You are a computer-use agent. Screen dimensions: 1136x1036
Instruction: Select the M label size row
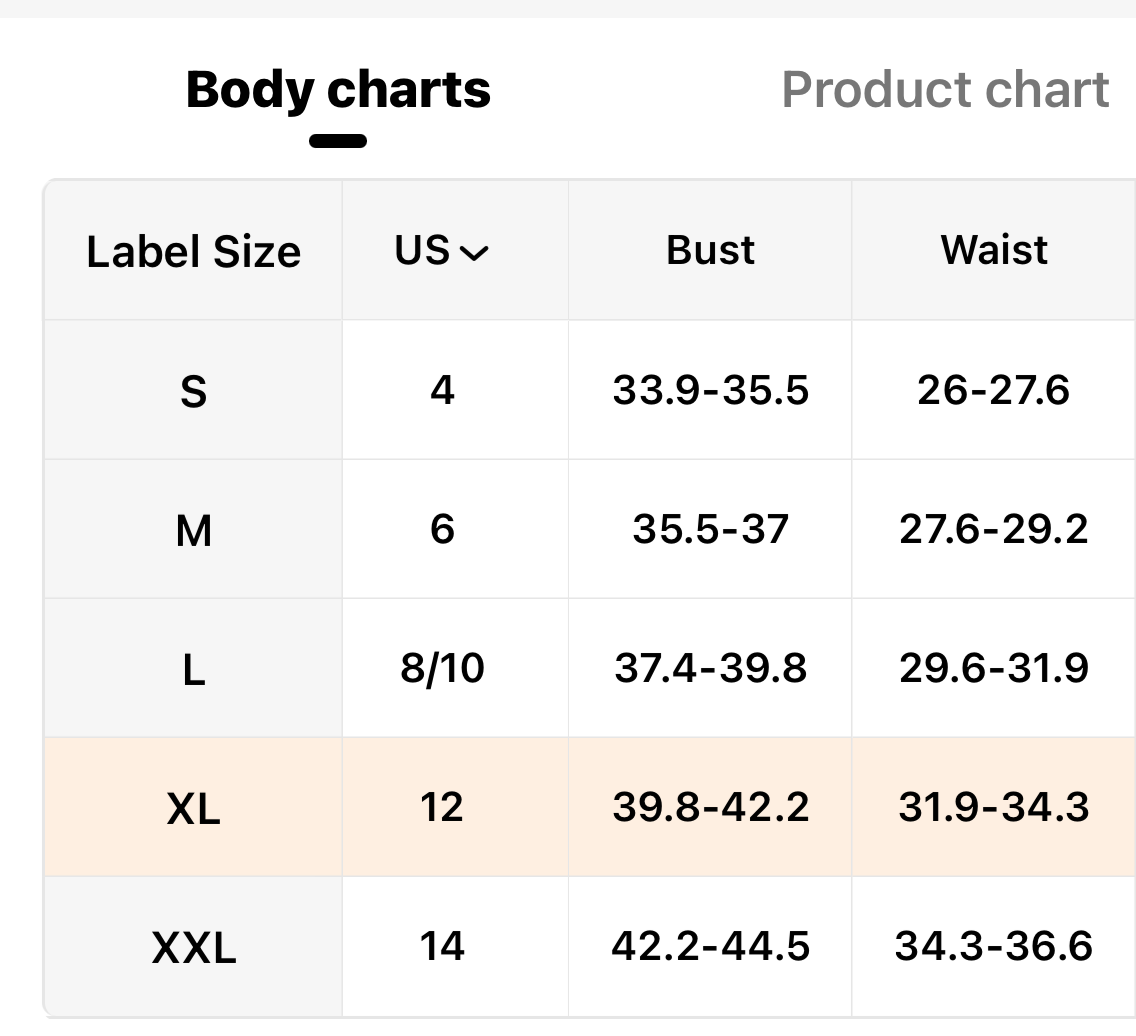[x=193, y=529]
